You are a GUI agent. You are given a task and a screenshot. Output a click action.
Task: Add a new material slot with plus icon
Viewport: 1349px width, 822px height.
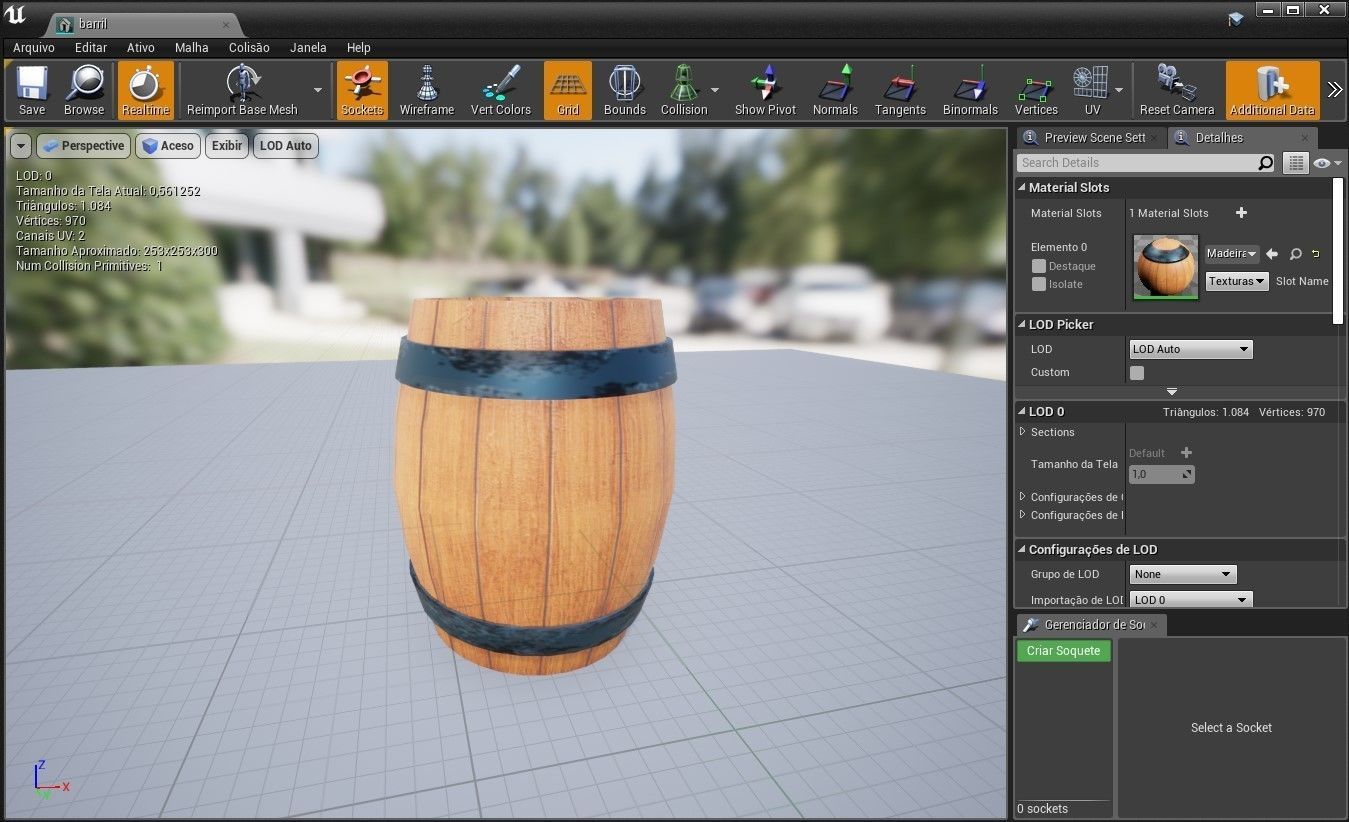[1241, 213]
